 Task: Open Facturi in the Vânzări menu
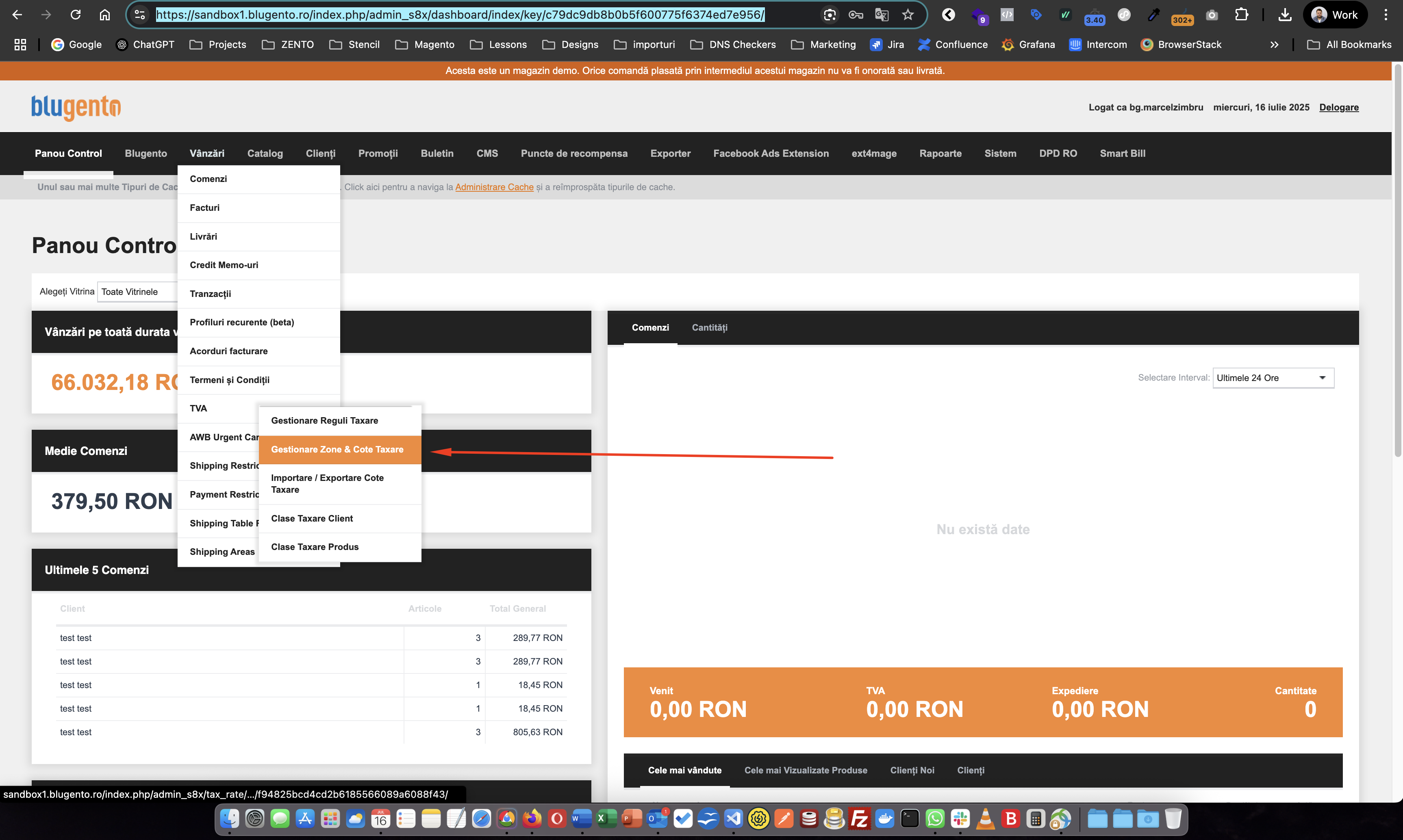pos(259,208)
